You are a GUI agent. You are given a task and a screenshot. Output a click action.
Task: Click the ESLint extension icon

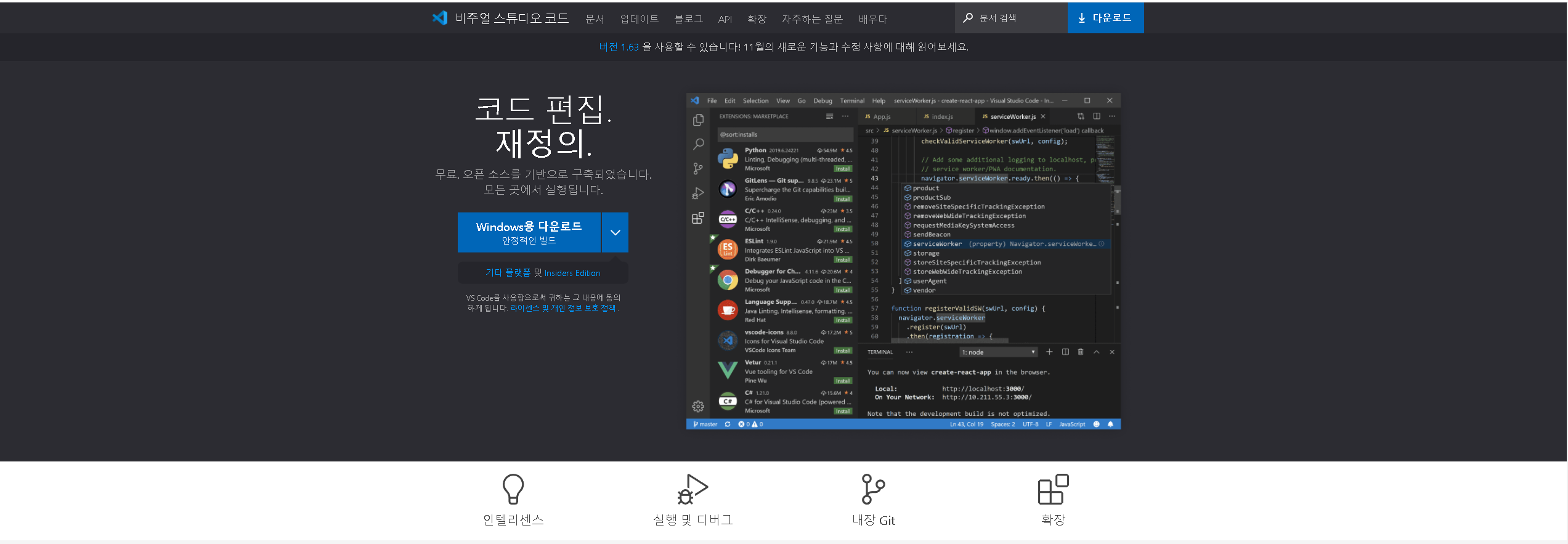(x=728, y=250)
